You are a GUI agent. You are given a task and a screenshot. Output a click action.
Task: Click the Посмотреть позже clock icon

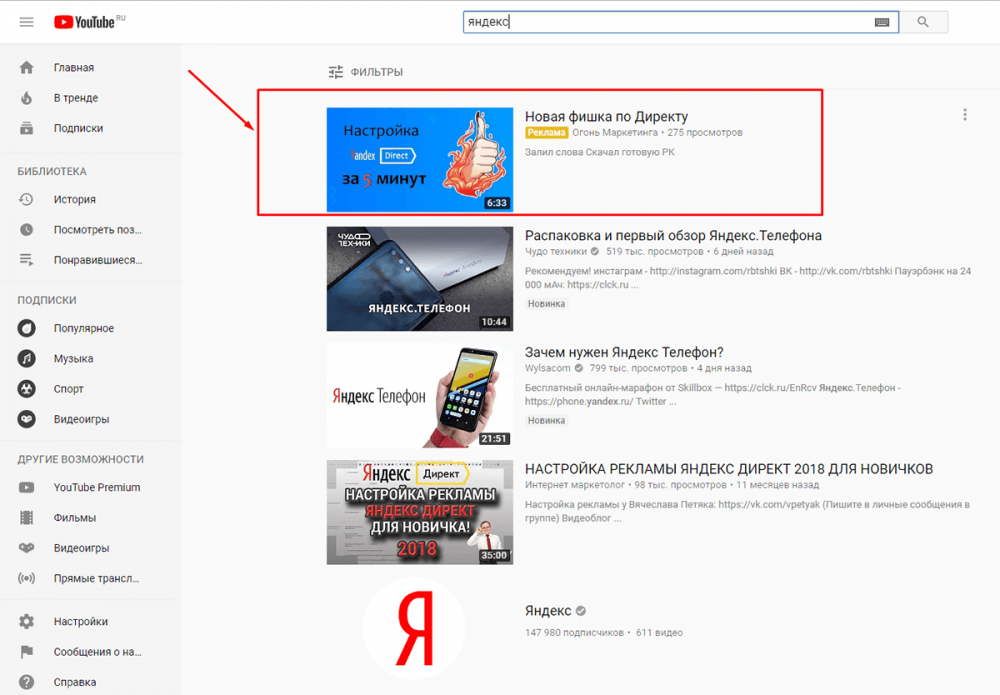coord(26,230)
